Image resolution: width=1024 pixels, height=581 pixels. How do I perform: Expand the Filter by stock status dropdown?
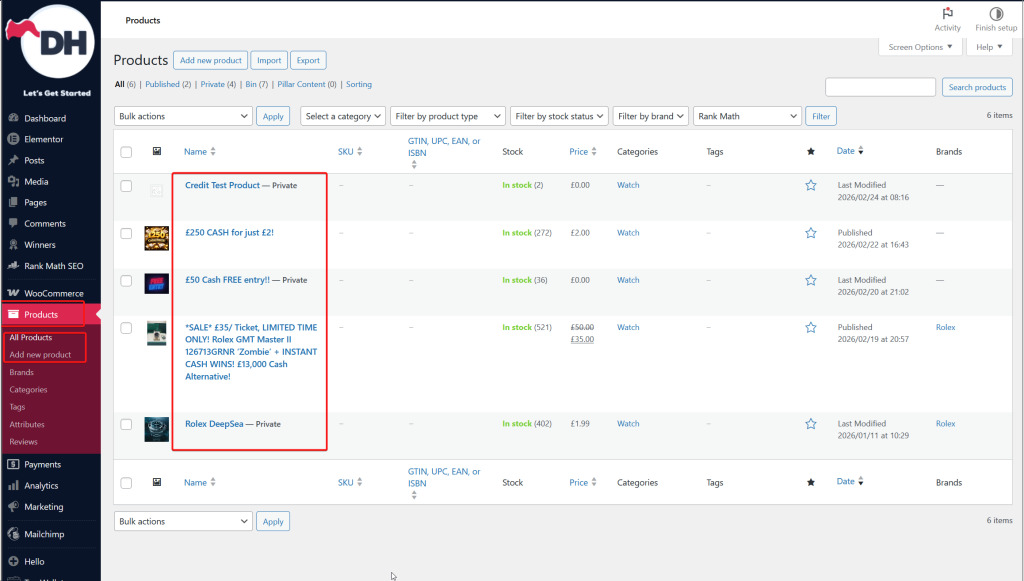pos(558,116)
